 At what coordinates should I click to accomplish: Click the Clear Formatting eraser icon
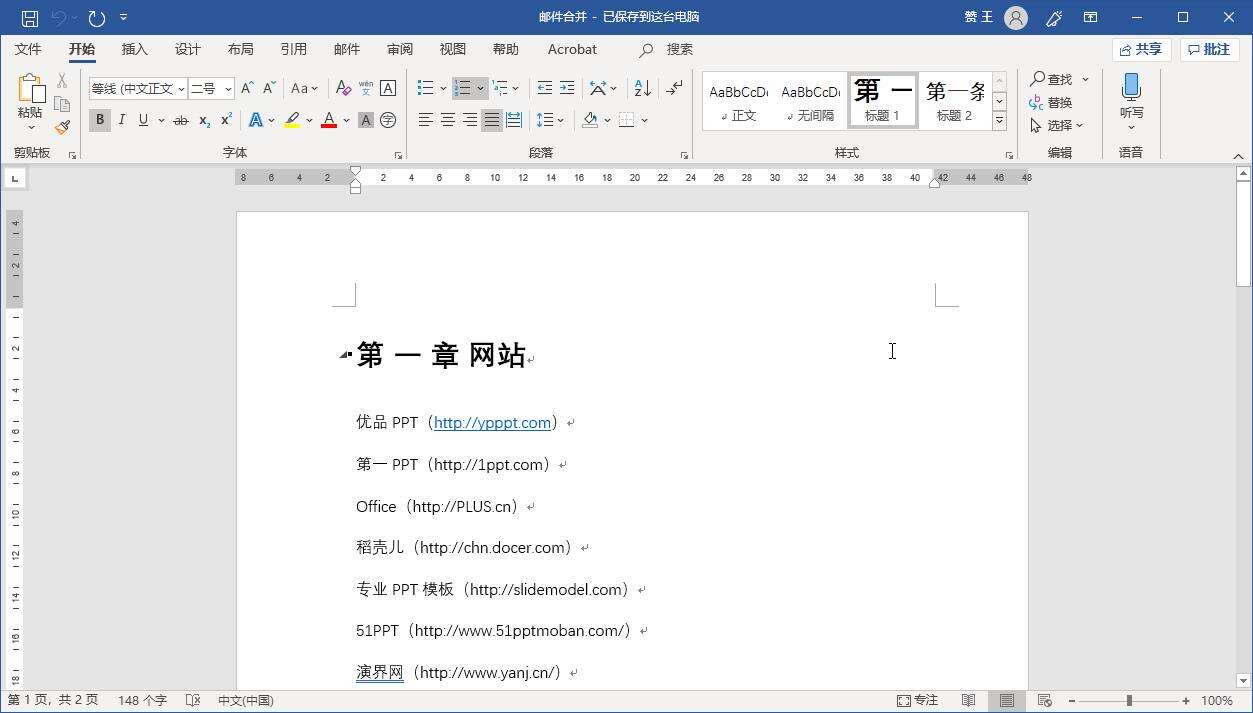click(343, 88)
